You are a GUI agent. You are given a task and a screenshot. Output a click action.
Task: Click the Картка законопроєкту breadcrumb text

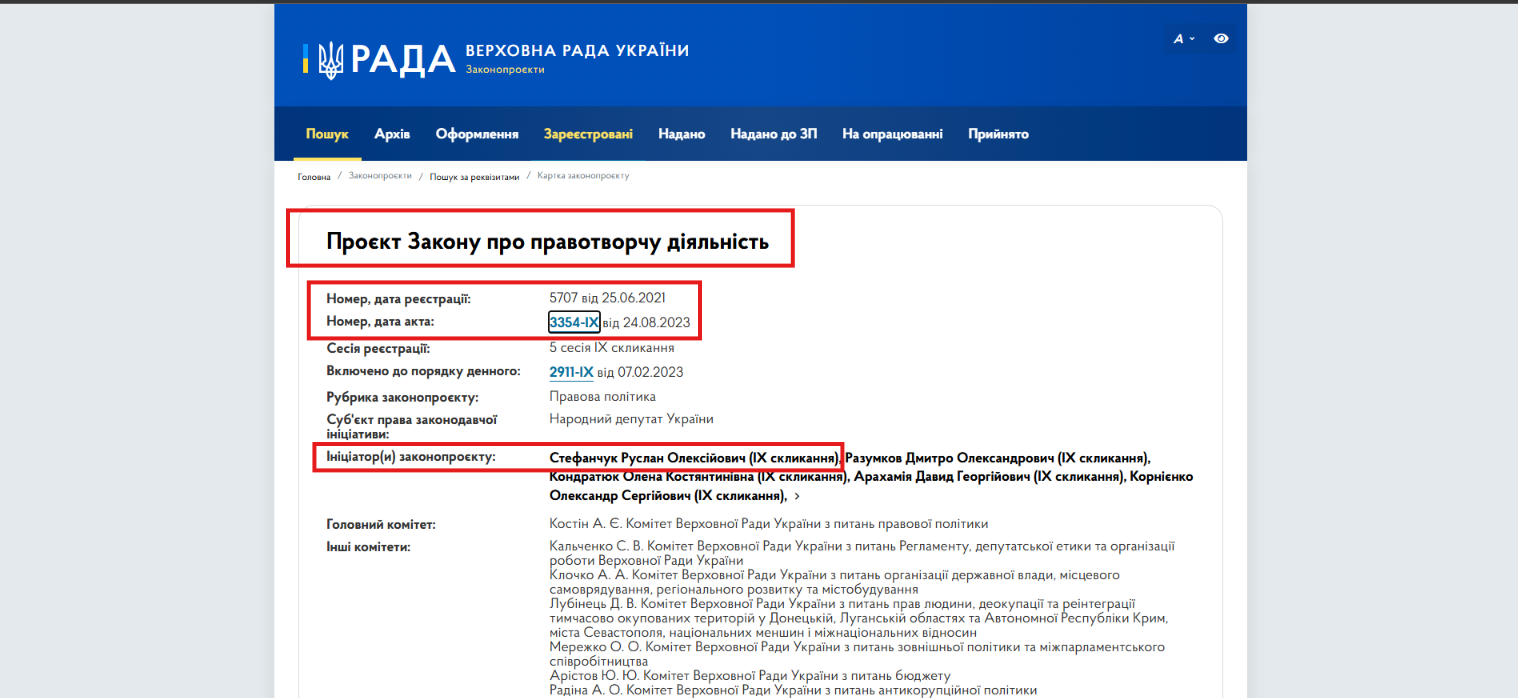coord(583,176)
